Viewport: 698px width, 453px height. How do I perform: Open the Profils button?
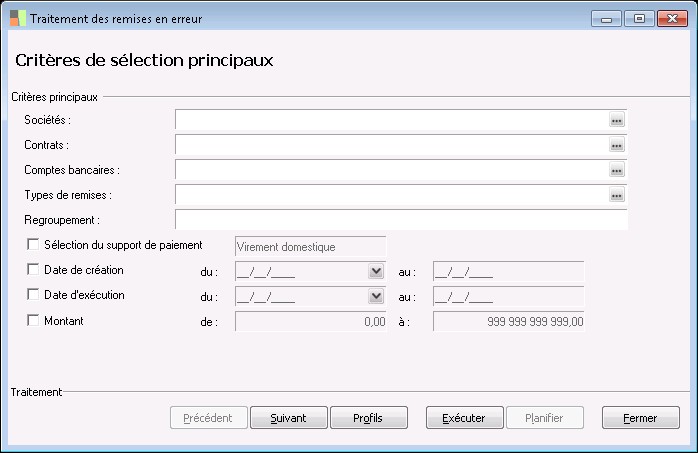coord(368,418)
